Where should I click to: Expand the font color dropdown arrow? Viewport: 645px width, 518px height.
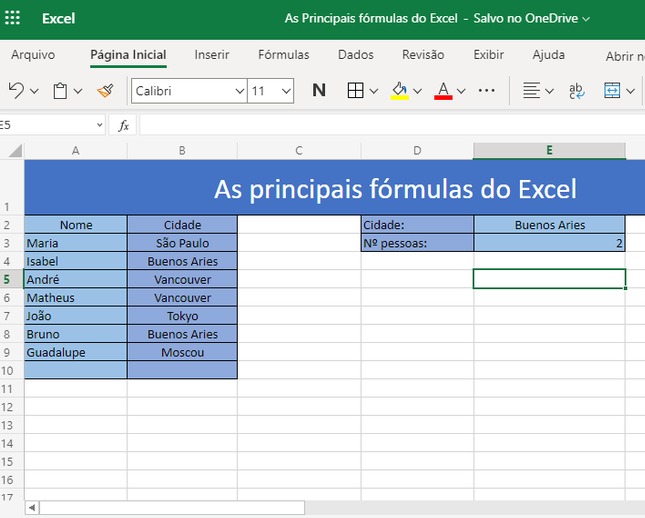coord(461,91)
